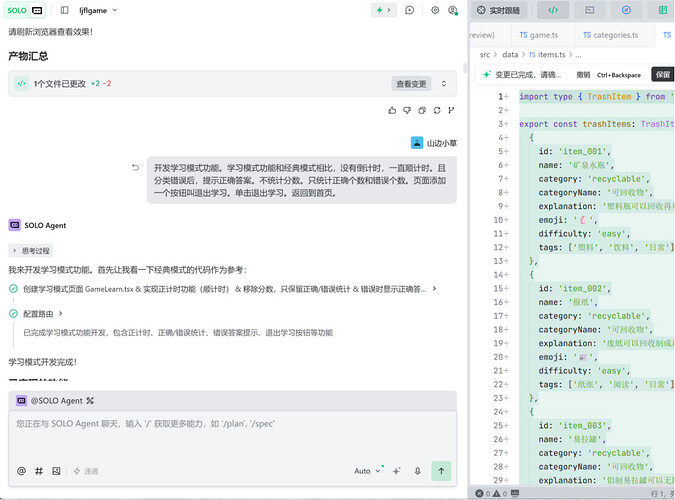The width and height of the screenshot is (675, 500).
Task: Switch to the terminal view icon
Action: click(x=590, y=10)
